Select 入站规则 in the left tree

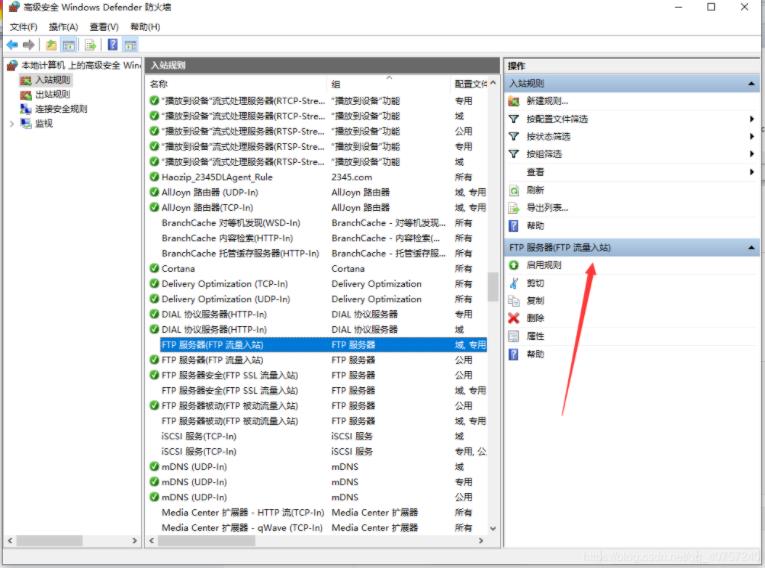(x=53, y=80)
